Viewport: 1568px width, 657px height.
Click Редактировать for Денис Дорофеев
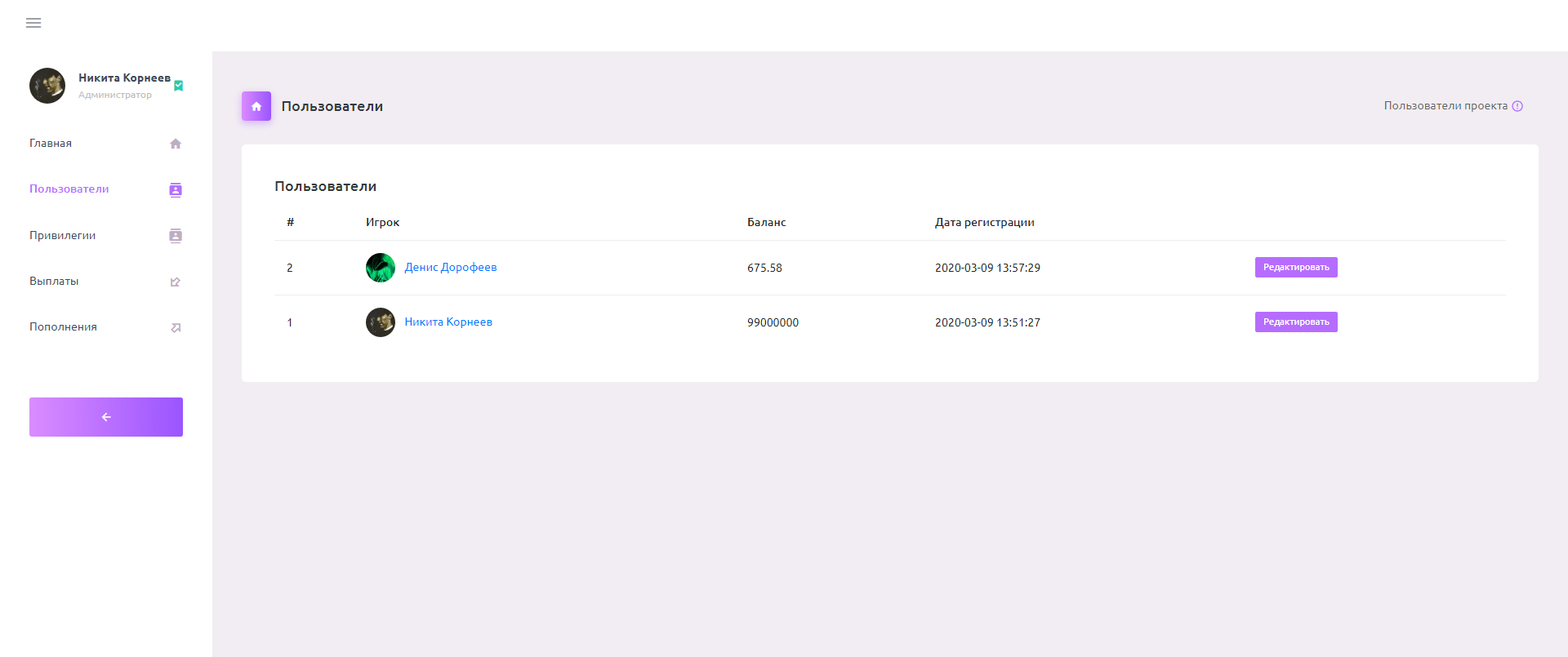1296,268
